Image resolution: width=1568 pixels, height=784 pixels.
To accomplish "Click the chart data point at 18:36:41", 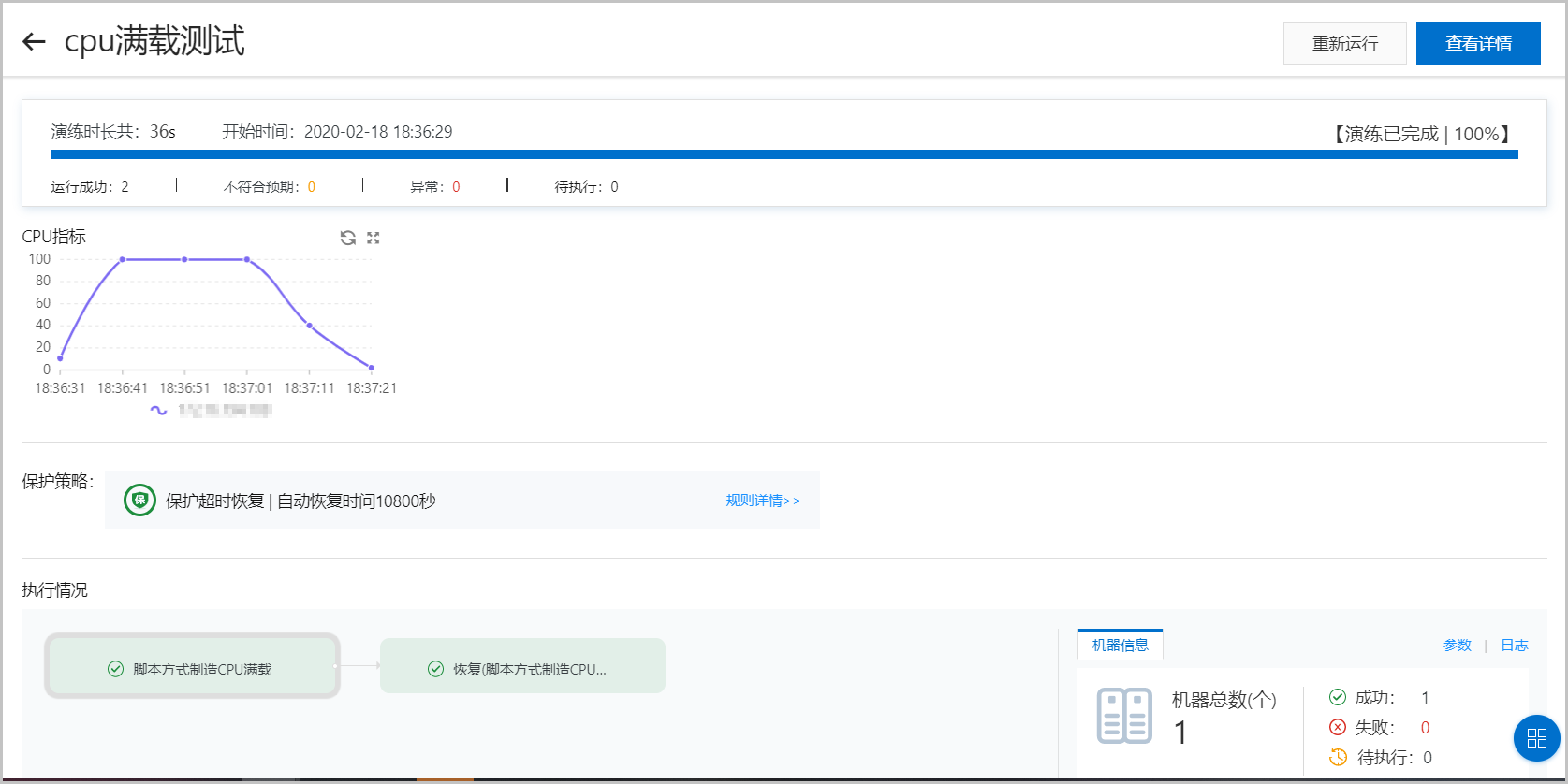I will (122, 259).
